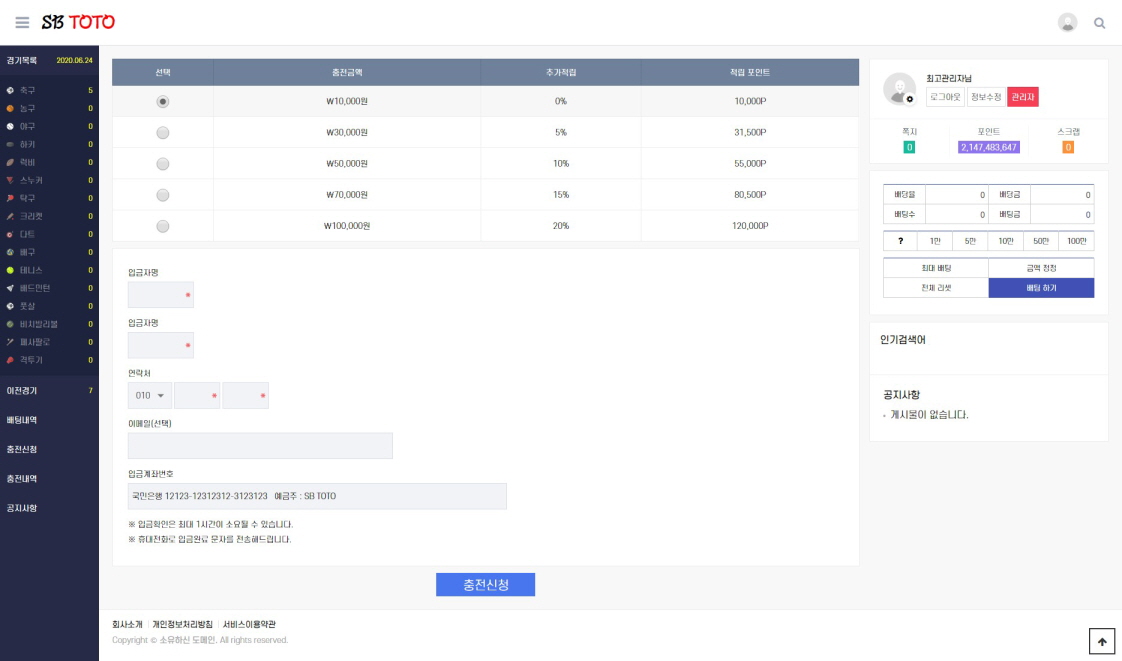Click the 테니스 tennis ball icon
The height and width of the screenshot is (661, 1122).
pyautogui.click(x=10, y=270)
